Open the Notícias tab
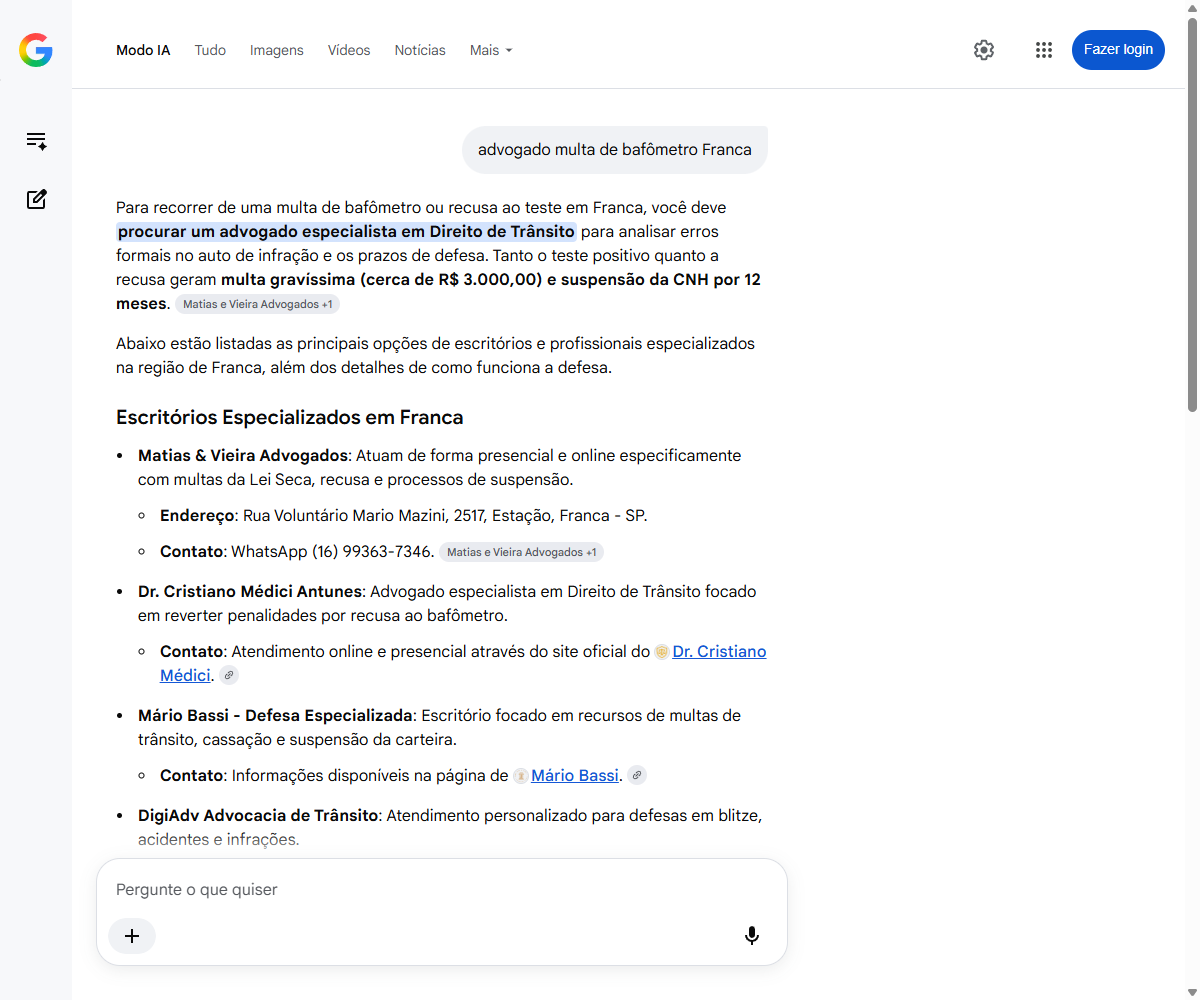This screenshot has height=1000, width=1200. pyautogui.click(x=420, y=50)
